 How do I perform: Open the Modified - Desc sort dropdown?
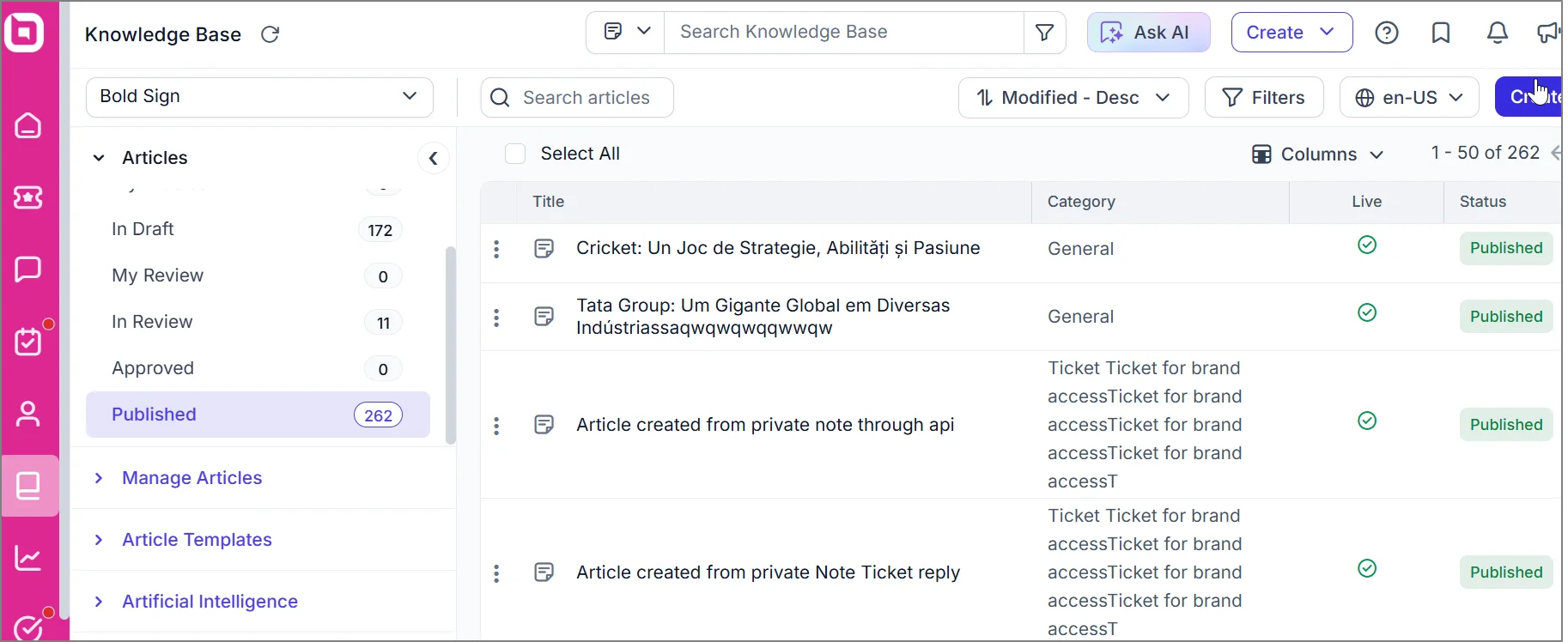point(1073,98)
